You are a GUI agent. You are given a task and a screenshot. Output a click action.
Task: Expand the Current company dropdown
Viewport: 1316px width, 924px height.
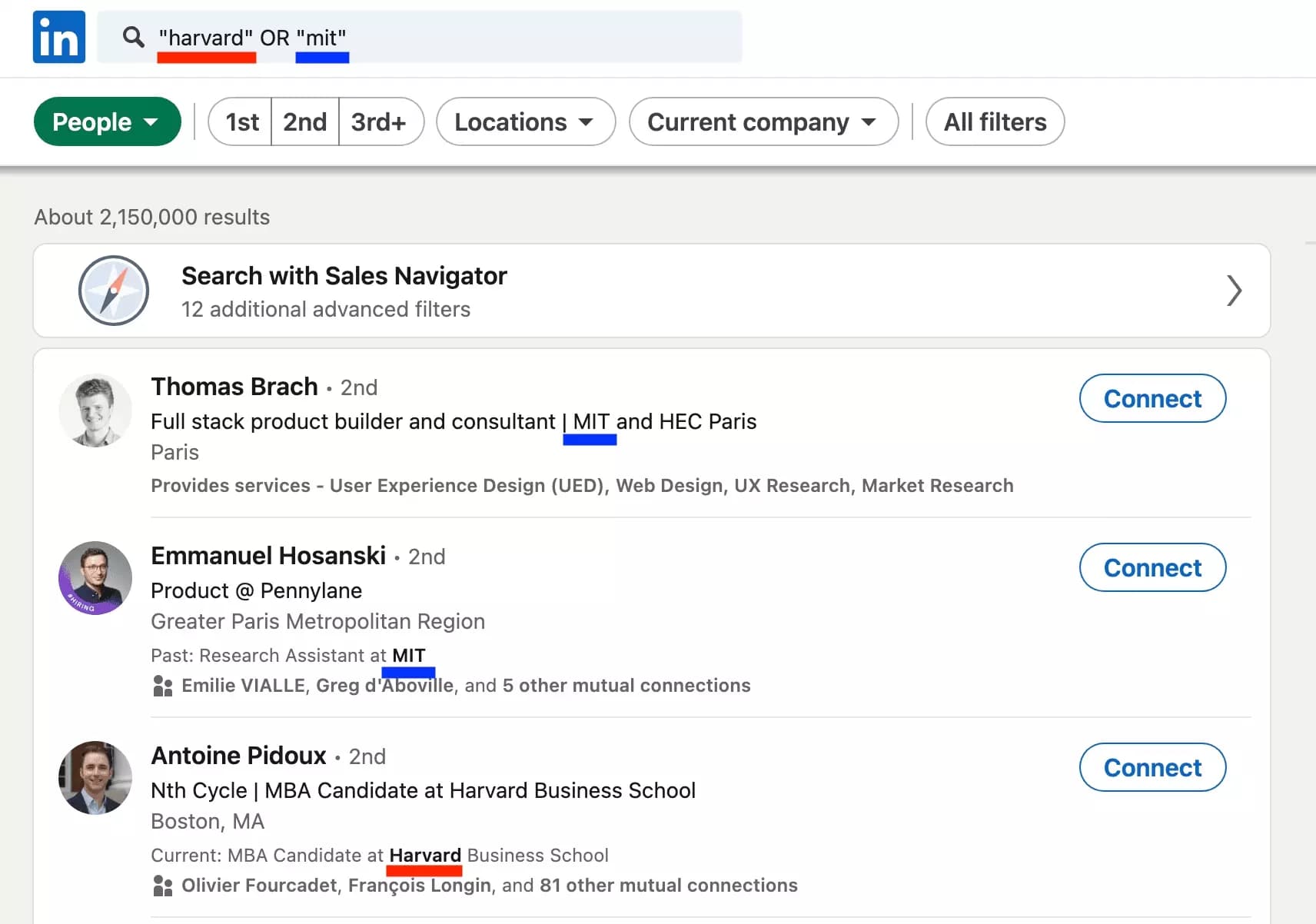pyautogui.click(x=763, y=121)
